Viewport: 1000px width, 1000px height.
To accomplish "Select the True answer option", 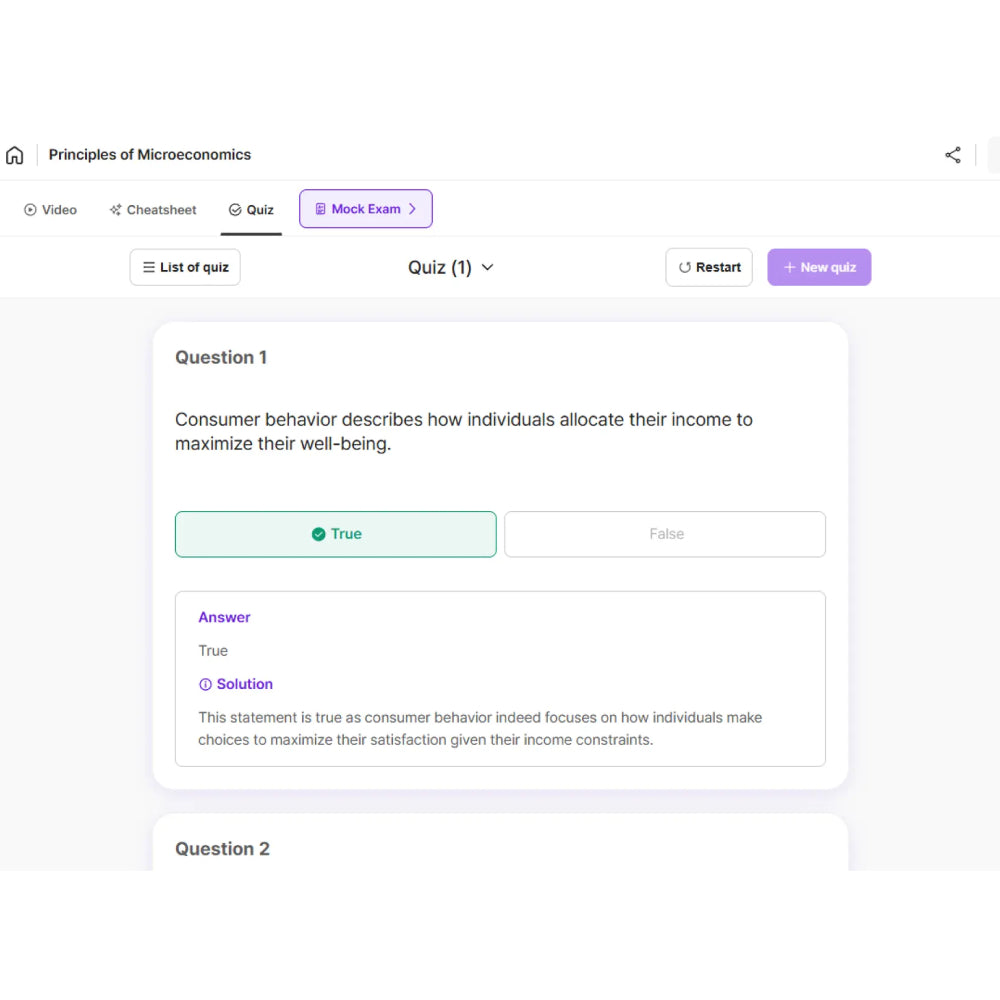I will (x=335, y=534).
